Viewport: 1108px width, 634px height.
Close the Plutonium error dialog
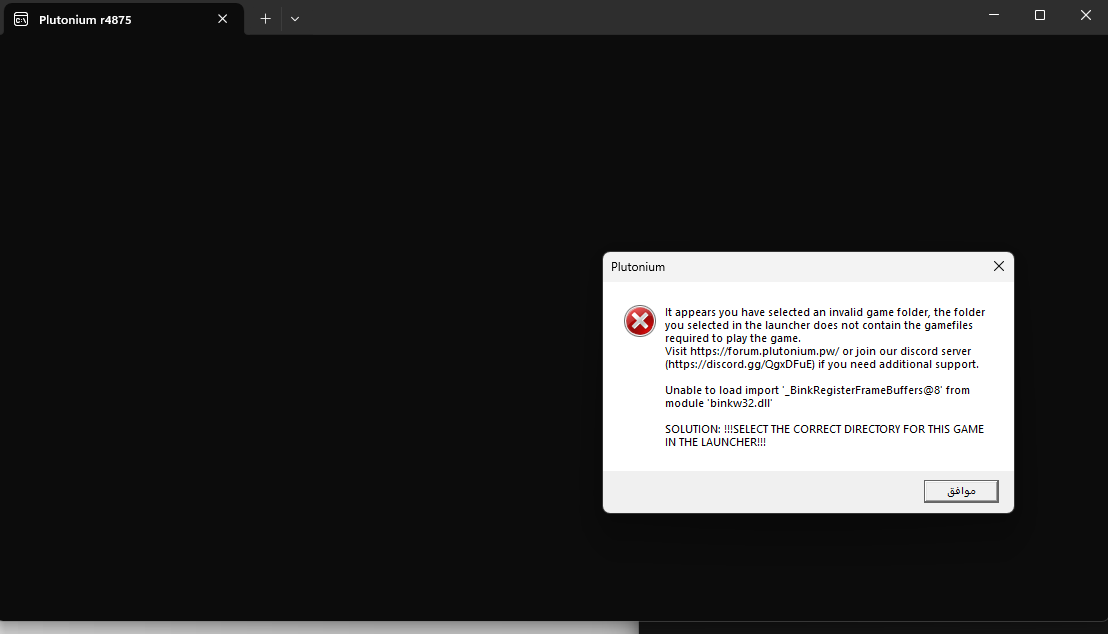(998, 266)
